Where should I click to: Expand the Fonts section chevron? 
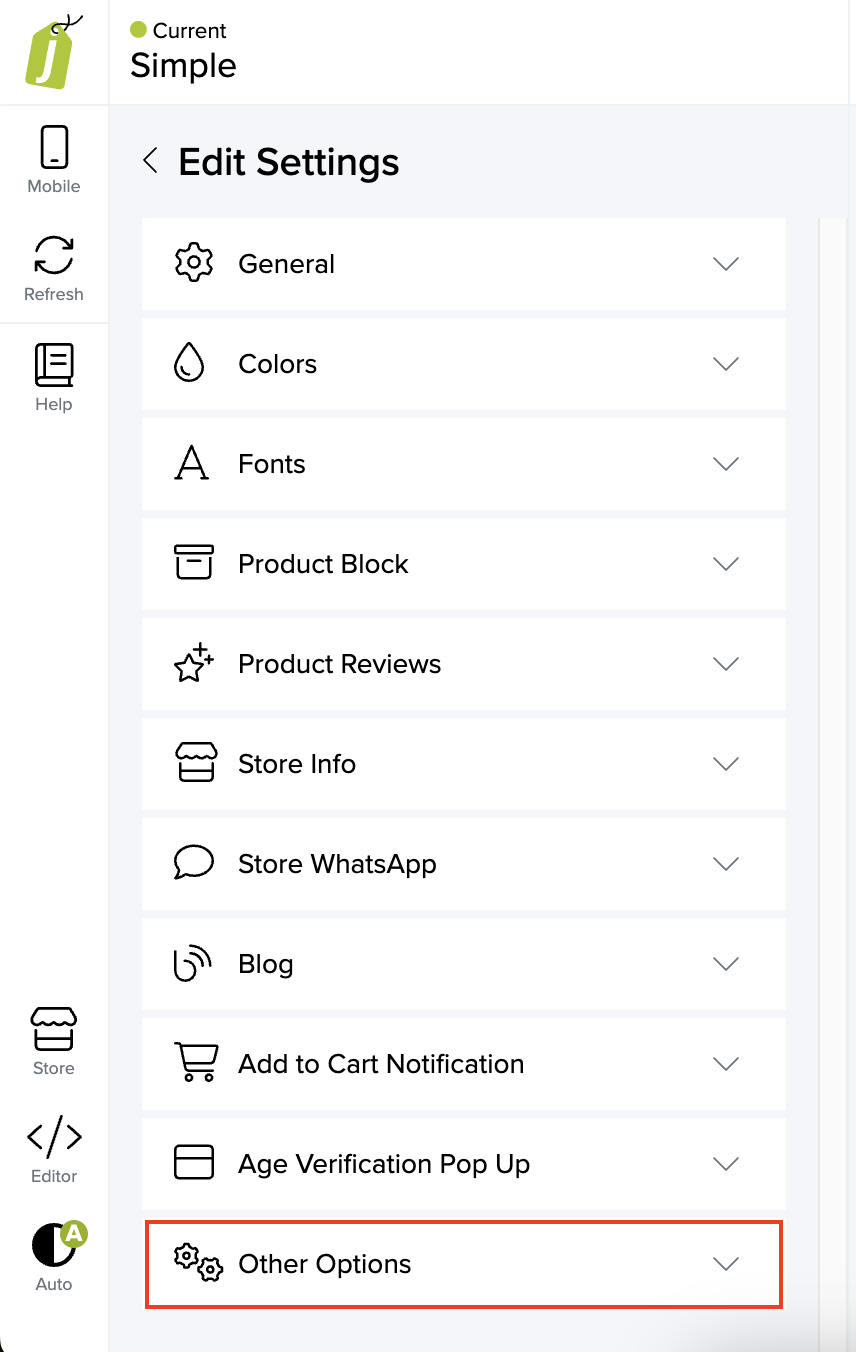pyautogui.click(x=725, y=464)
